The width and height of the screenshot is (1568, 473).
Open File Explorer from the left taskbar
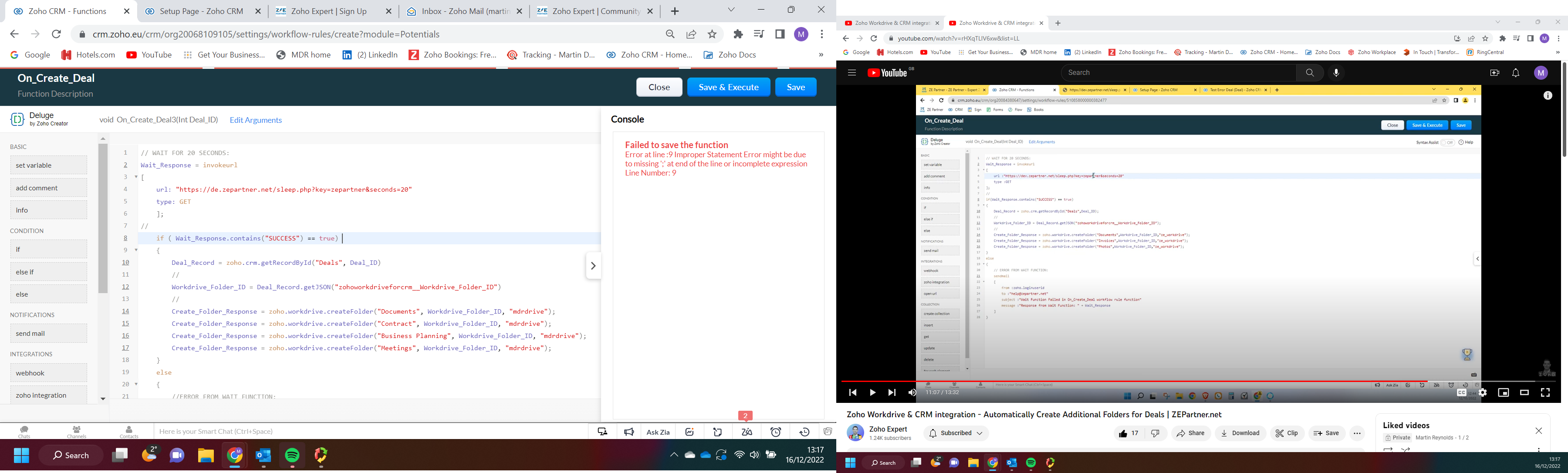tap(206, 455)
